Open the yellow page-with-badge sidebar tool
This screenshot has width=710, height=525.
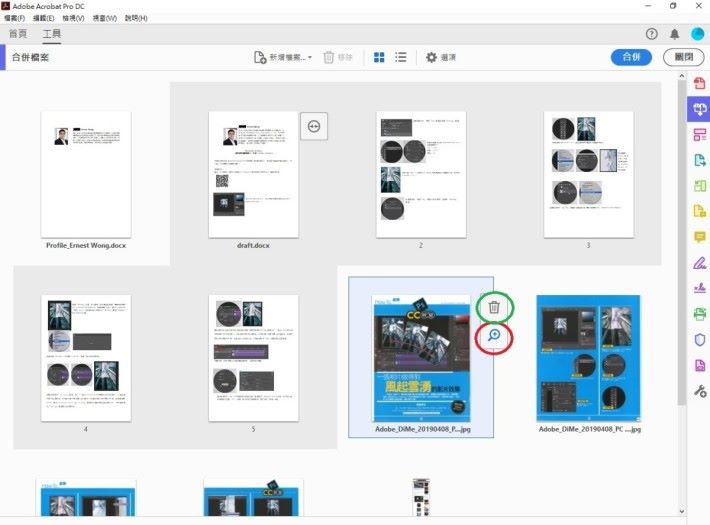pyautogui.click(x=700, y=211)
